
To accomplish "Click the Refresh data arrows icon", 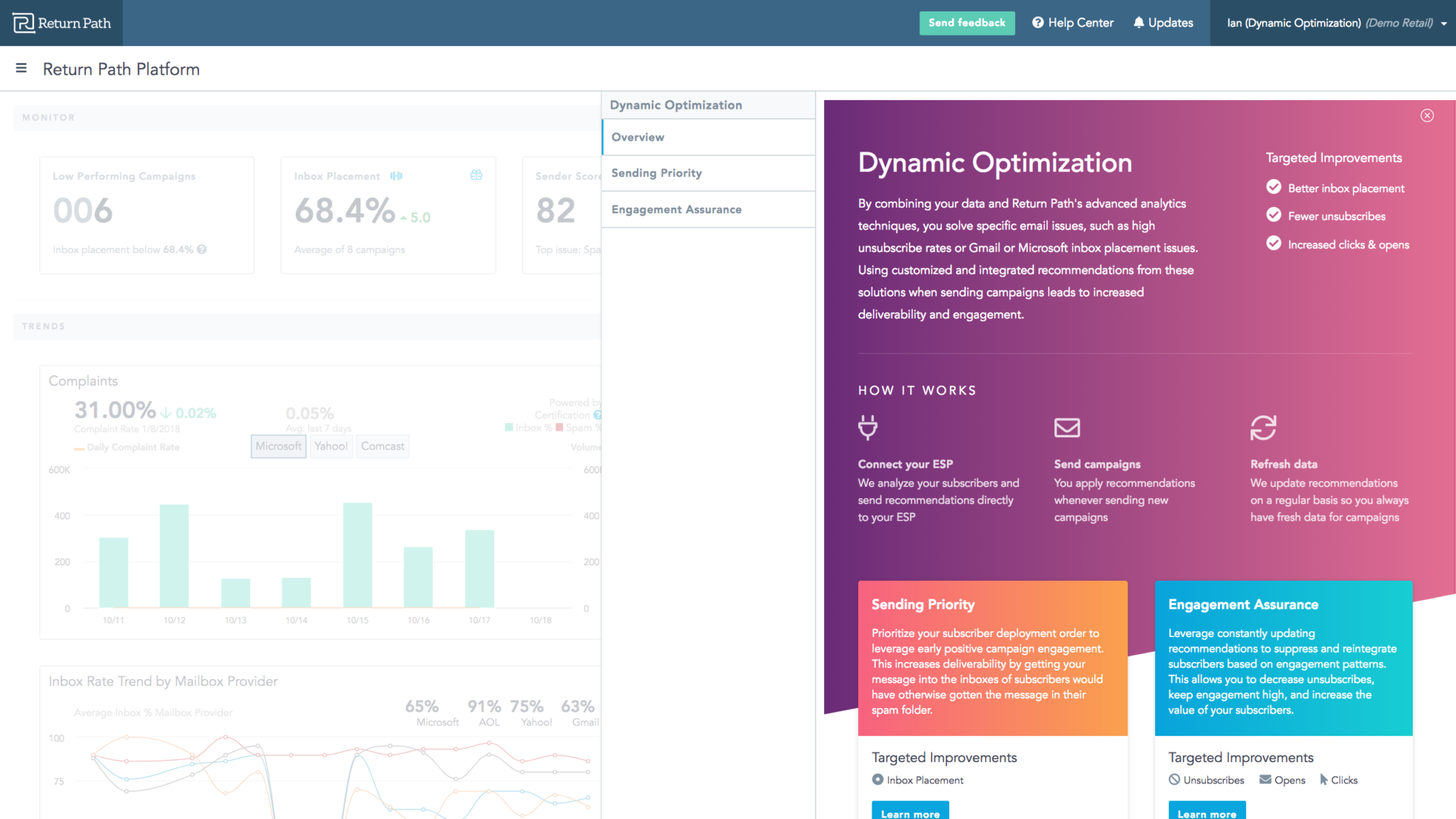I will coord(1263,427).
